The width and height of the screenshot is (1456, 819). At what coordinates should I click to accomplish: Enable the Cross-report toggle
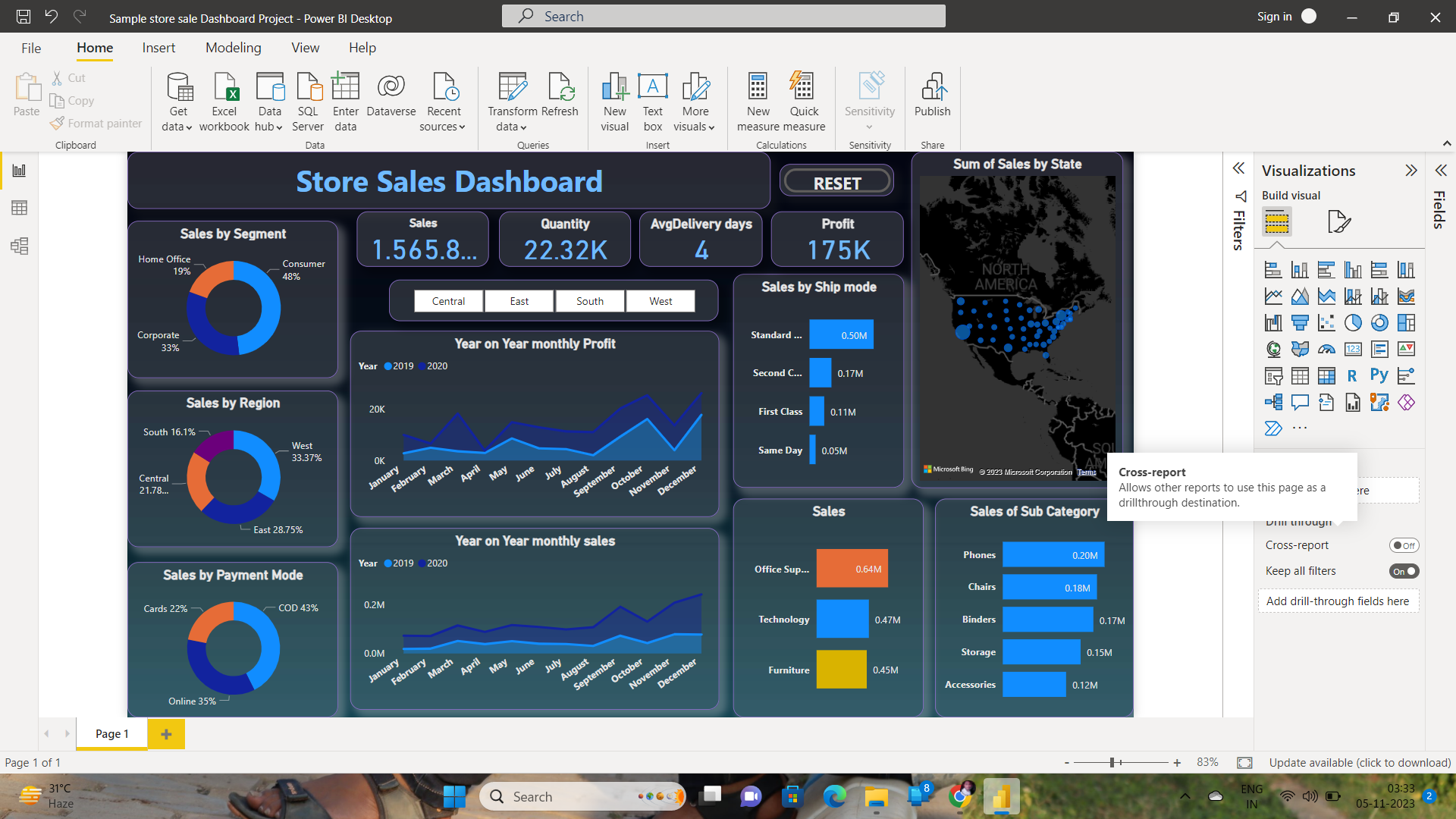[x=1404, y=545]
